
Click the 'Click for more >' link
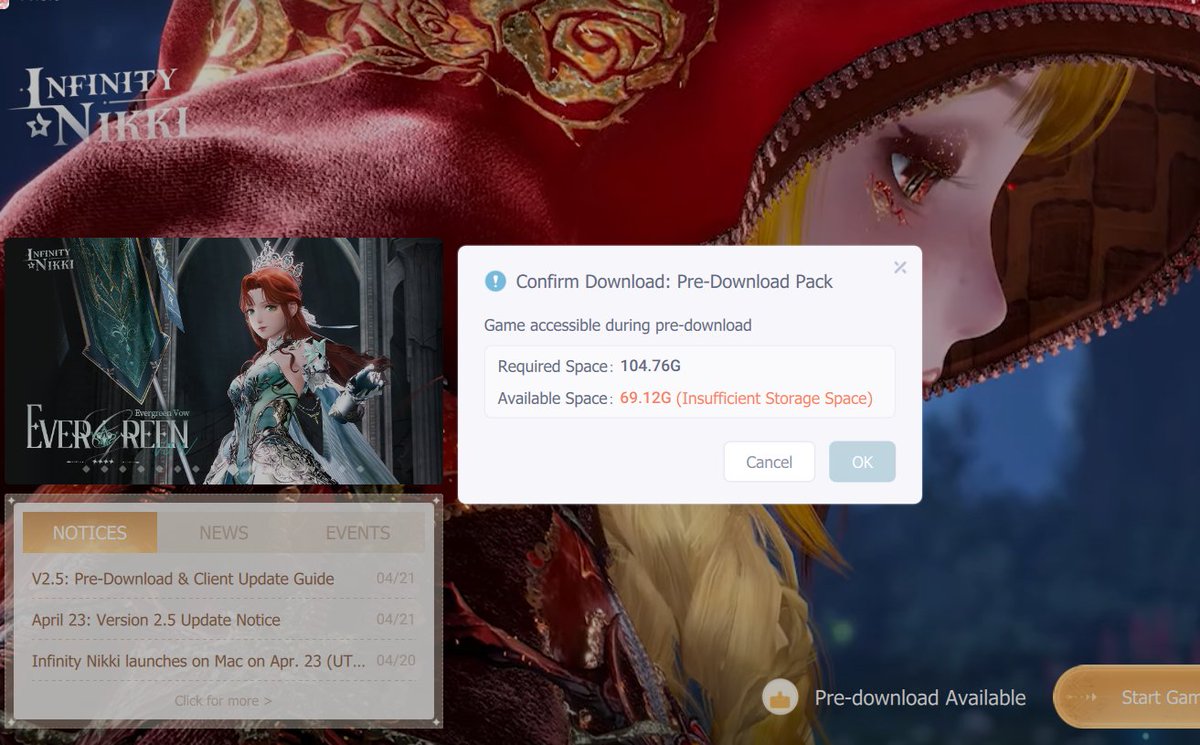coord(223,701)
